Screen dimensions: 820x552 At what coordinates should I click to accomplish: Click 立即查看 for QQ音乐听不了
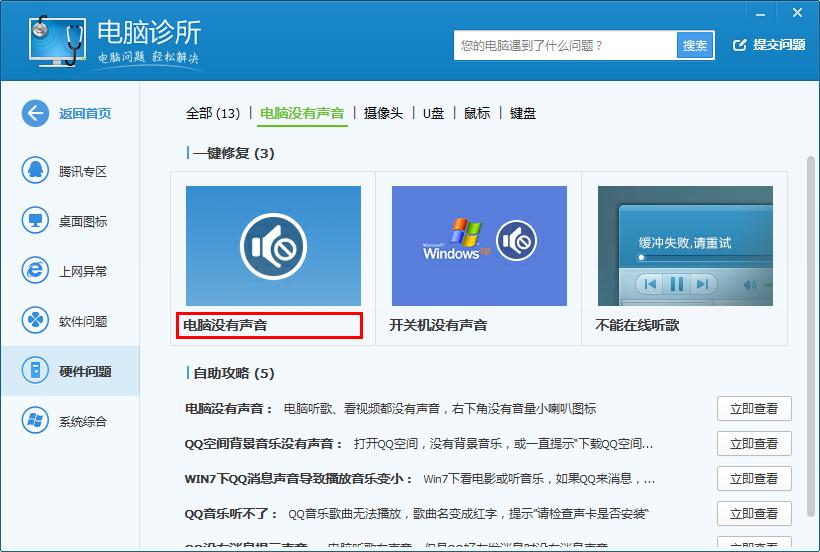754,513
